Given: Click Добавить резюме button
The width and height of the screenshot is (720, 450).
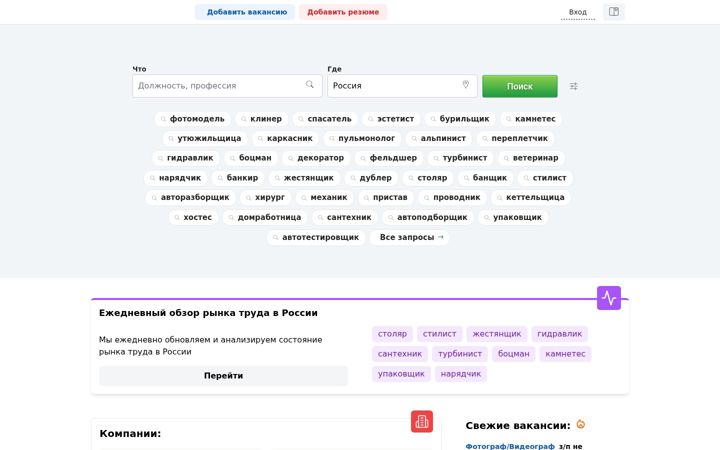Looking at the screenshot, I should click(343, 12).
